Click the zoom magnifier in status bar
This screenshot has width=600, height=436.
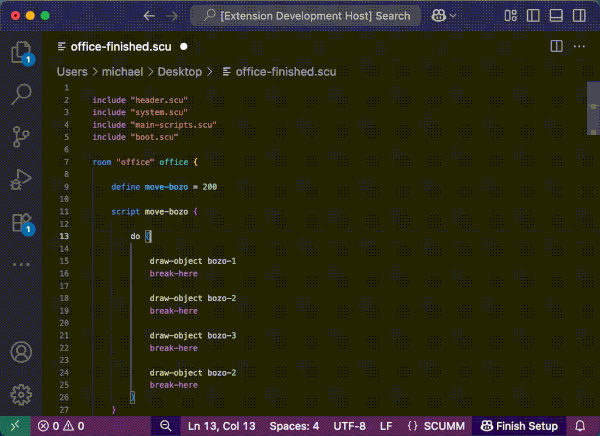pyautogui.click(x=165, y=426)
